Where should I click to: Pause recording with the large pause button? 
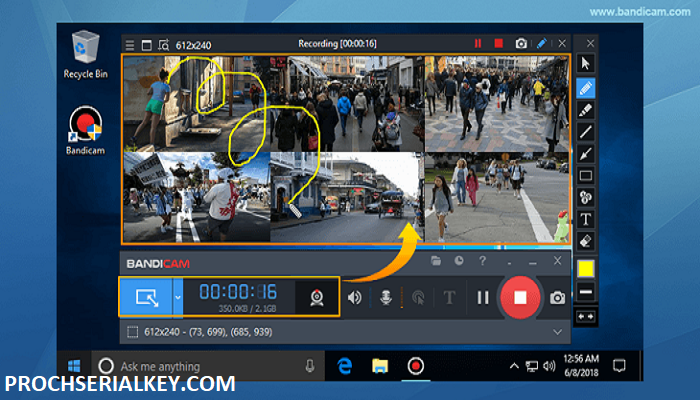(483, 297)
